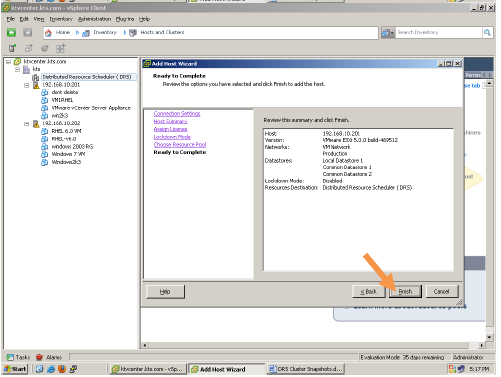This screenshot has height=377, width=501.
Task: Collapse the ktvcenter.kts.com root node
Action: tap(9, 62)
